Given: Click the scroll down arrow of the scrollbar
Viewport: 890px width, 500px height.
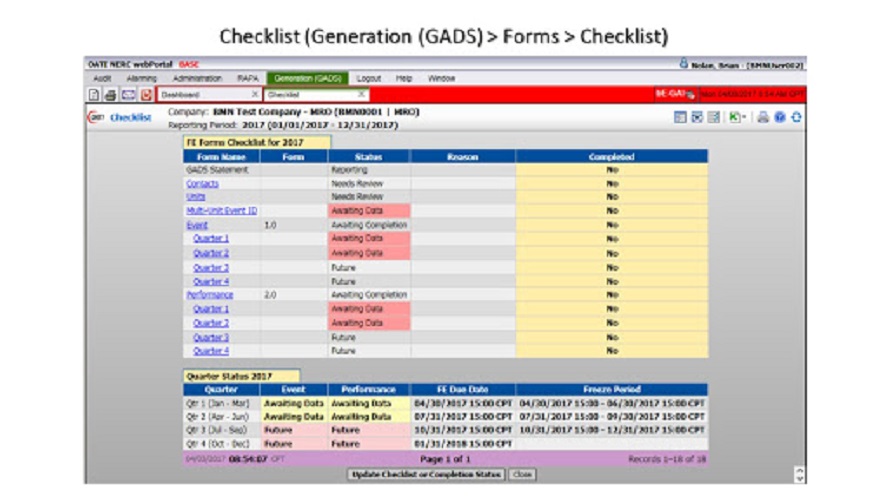Looking at the screenshot, I should (x=799, y=479).
